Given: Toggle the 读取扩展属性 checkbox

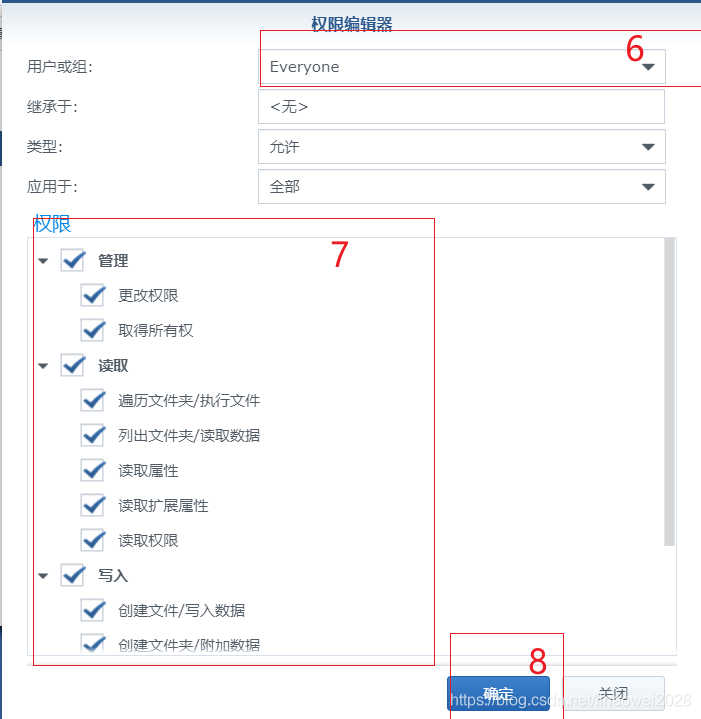Looking at the screenshot, I should [93, 505].
